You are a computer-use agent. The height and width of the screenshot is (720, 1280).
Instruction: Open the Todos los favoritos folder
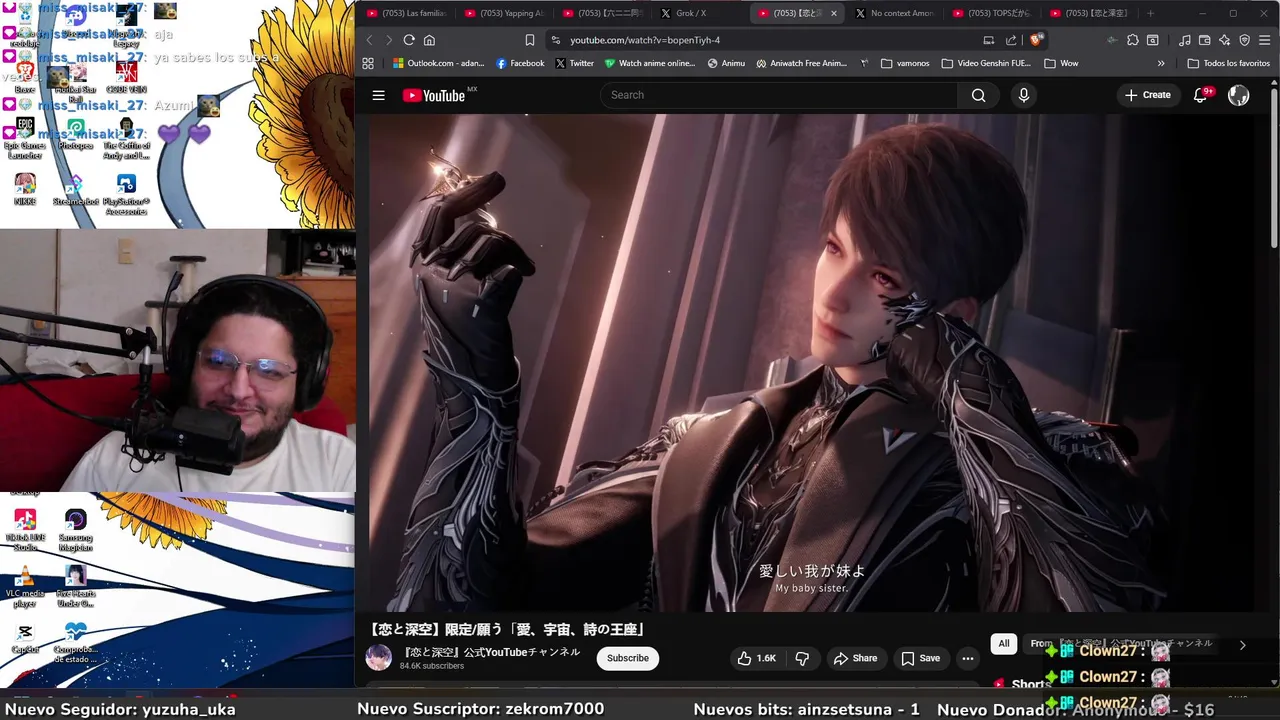(x=1229, y=63)
